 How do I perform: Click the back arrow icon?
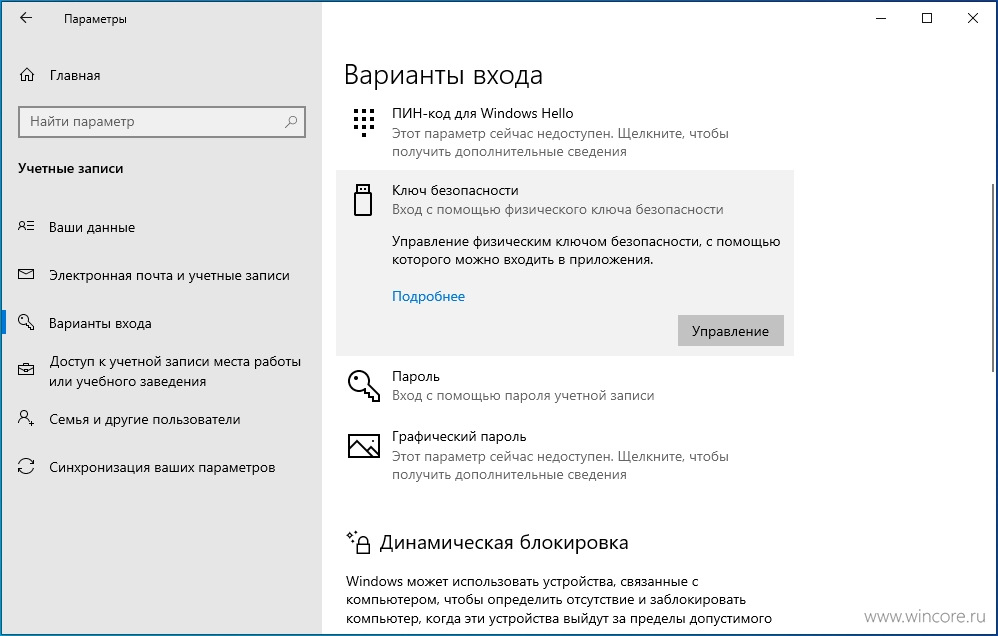[25, 18]
